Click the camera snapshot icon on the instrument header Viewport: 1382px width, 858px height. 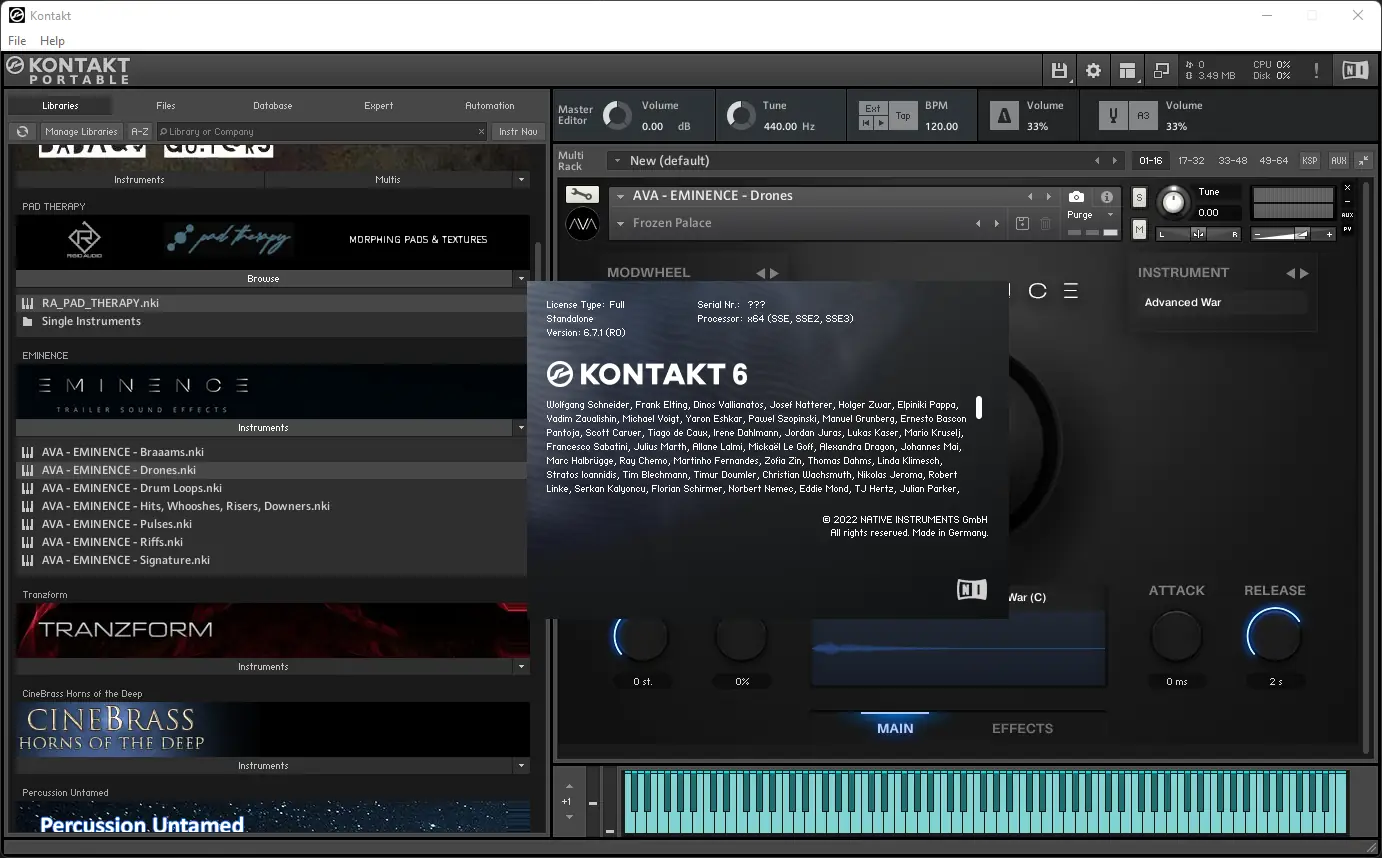click(1076, 196)
